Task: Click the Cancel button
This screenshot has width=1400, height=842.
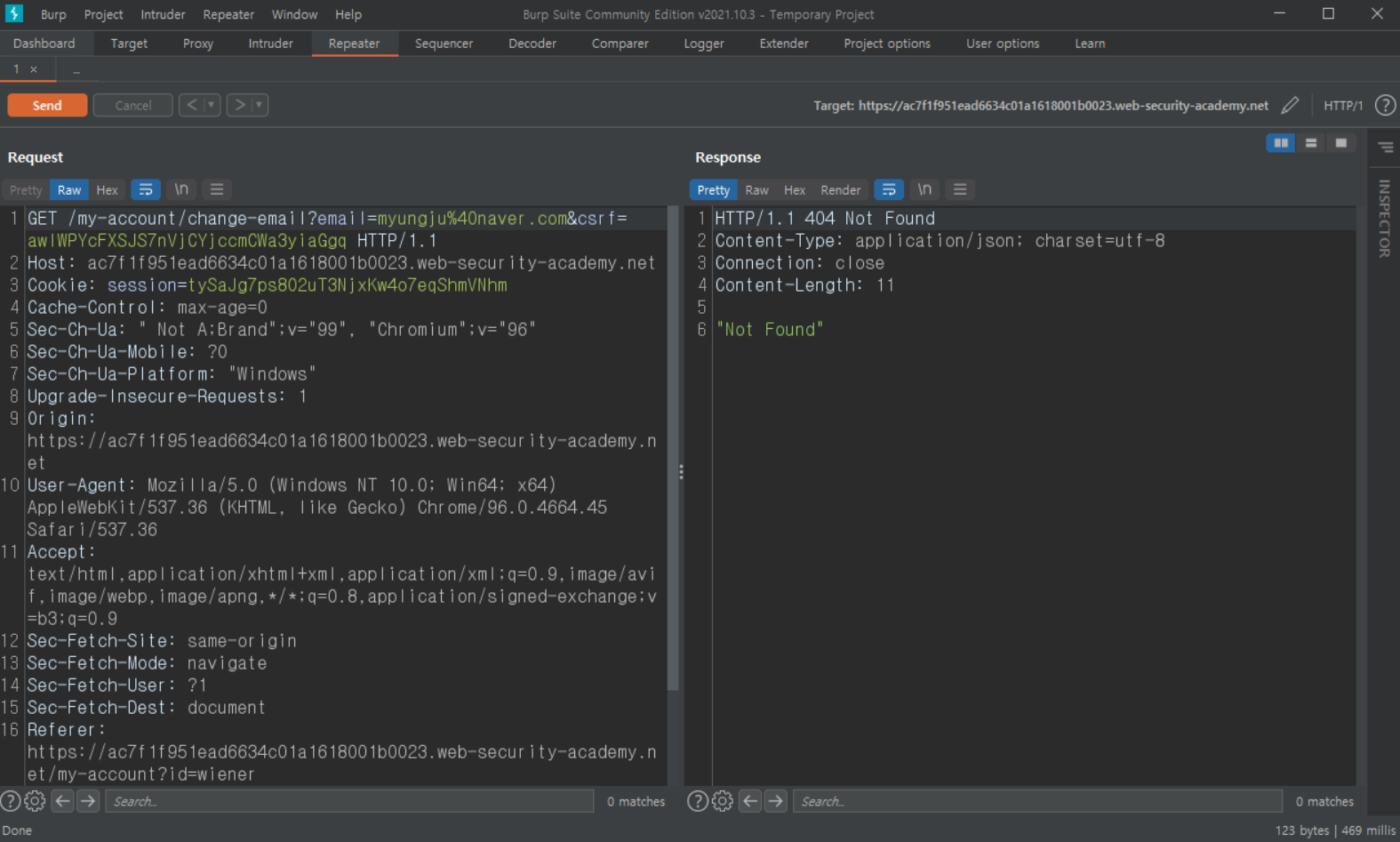Action: pyautogui.click(x=133, y=105)
